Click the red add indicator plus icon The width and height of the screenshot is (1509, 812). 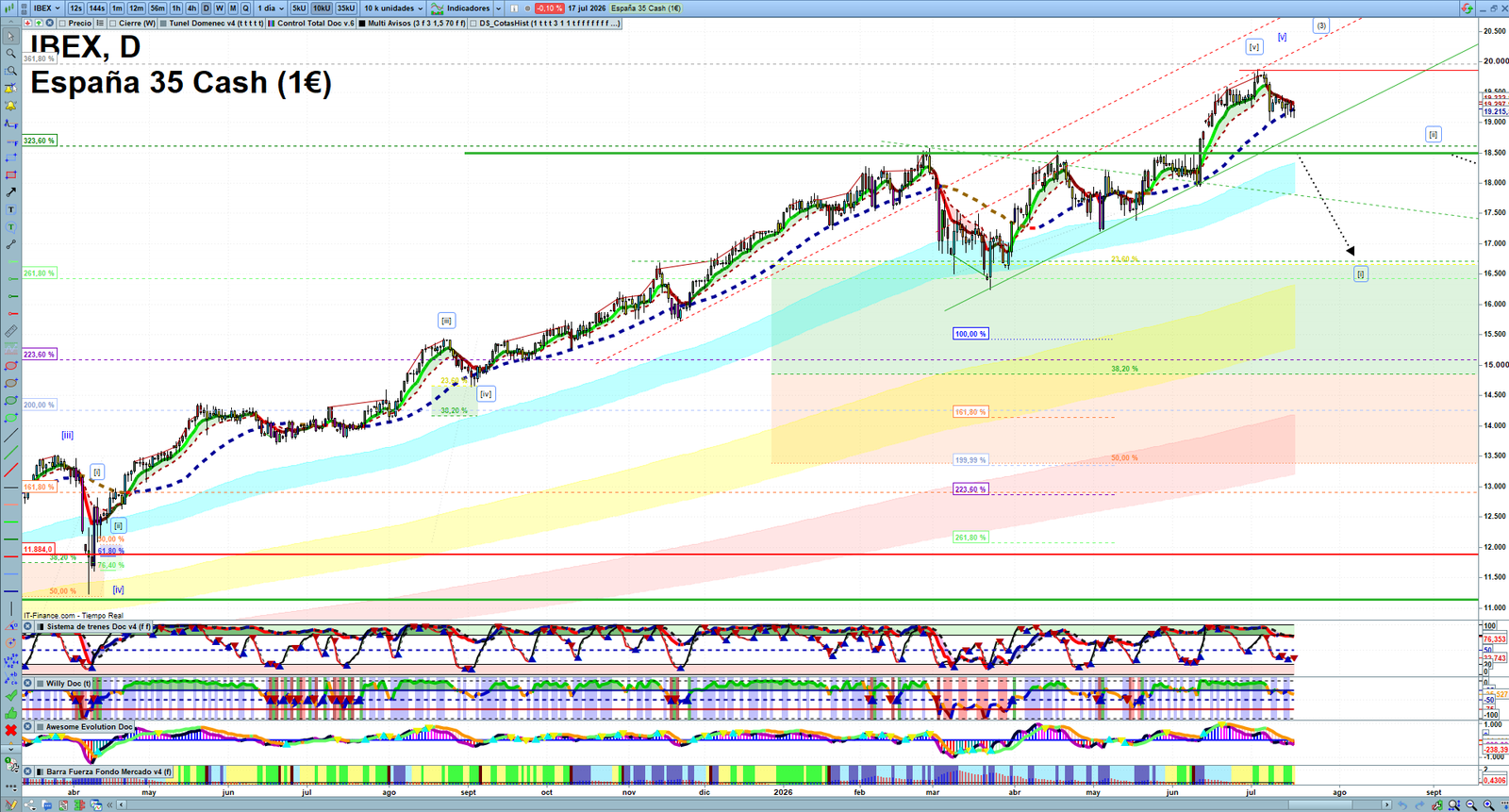tap(27, 23)
